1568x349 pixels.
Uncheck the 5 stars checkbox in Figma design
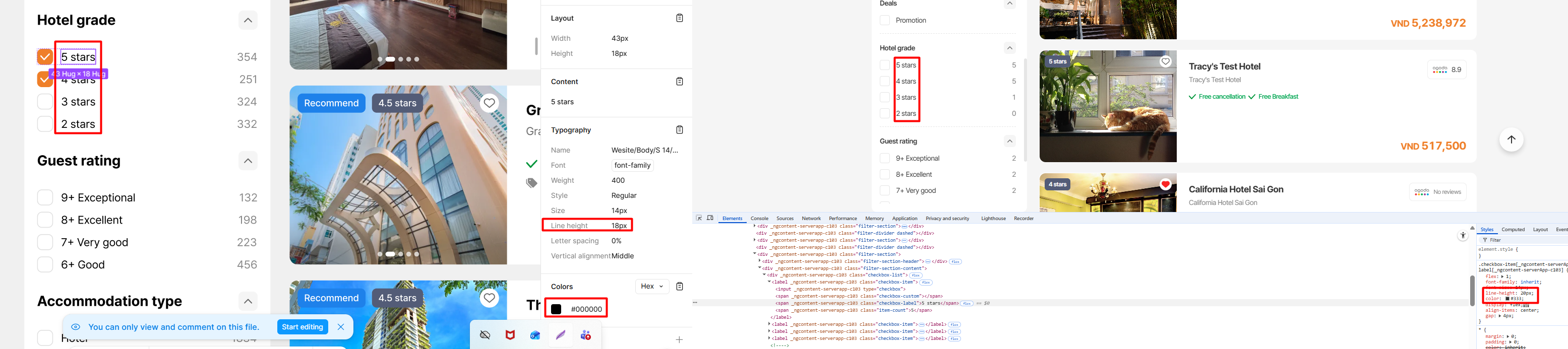point(45,57)
